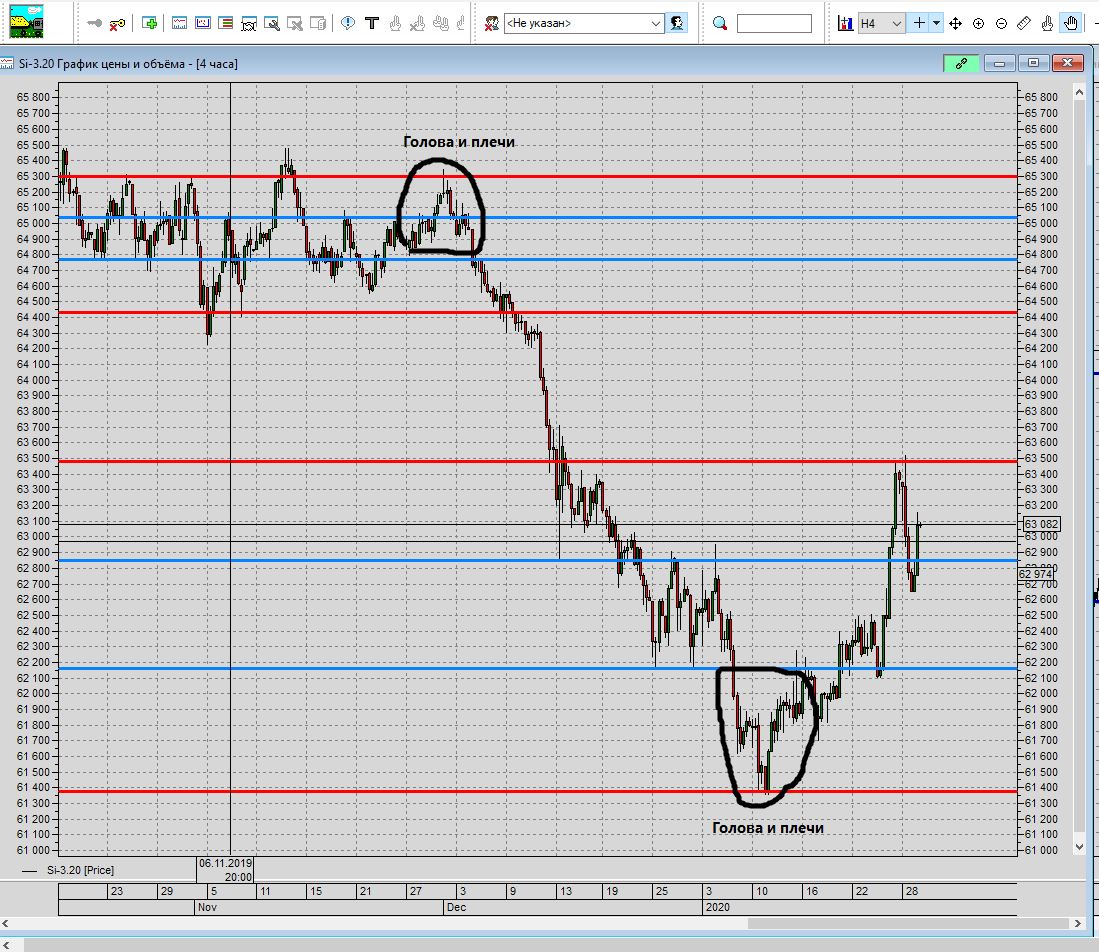1099x952 pixels.
Task: Click the search input field in toolbar
Action: point(774,24)
